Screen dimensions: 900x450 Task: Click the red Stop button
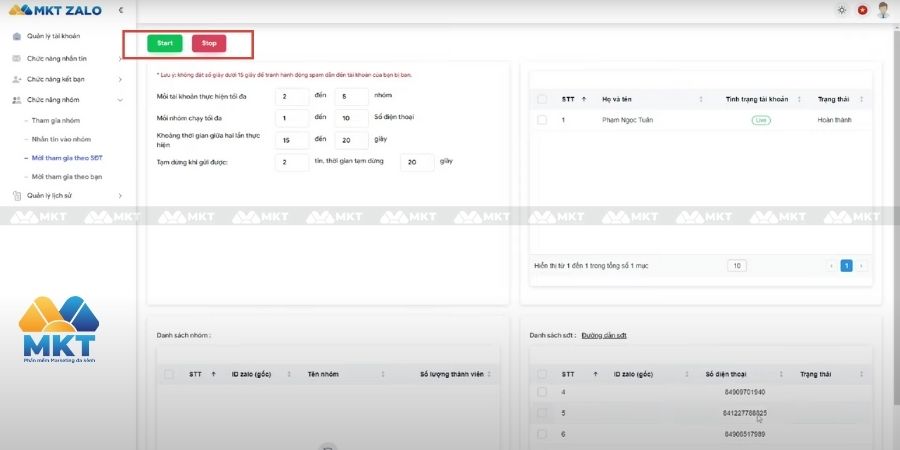(209, 44)
